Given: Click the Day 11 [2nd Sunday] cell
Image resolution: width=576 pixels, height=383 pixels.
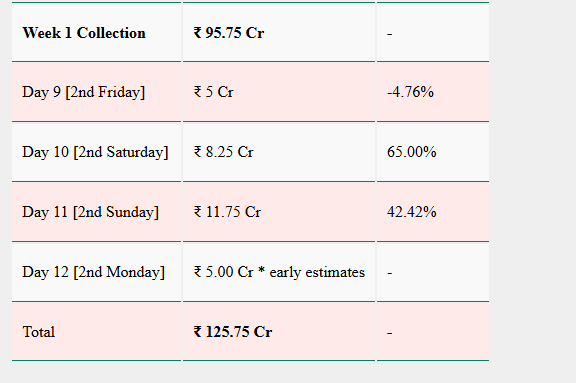Looking at the screenshot, I should pos(96,212).
